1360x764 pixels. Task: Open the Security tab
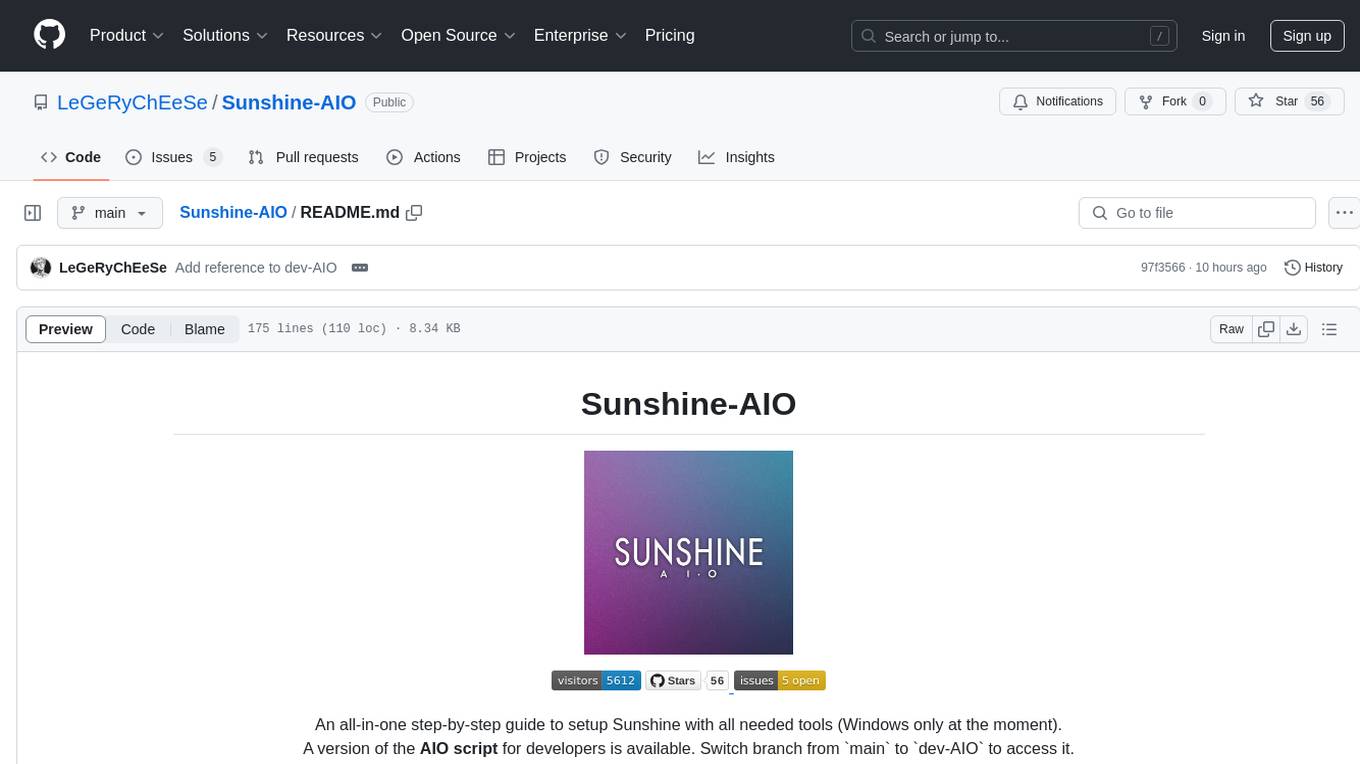pos(633,157)
